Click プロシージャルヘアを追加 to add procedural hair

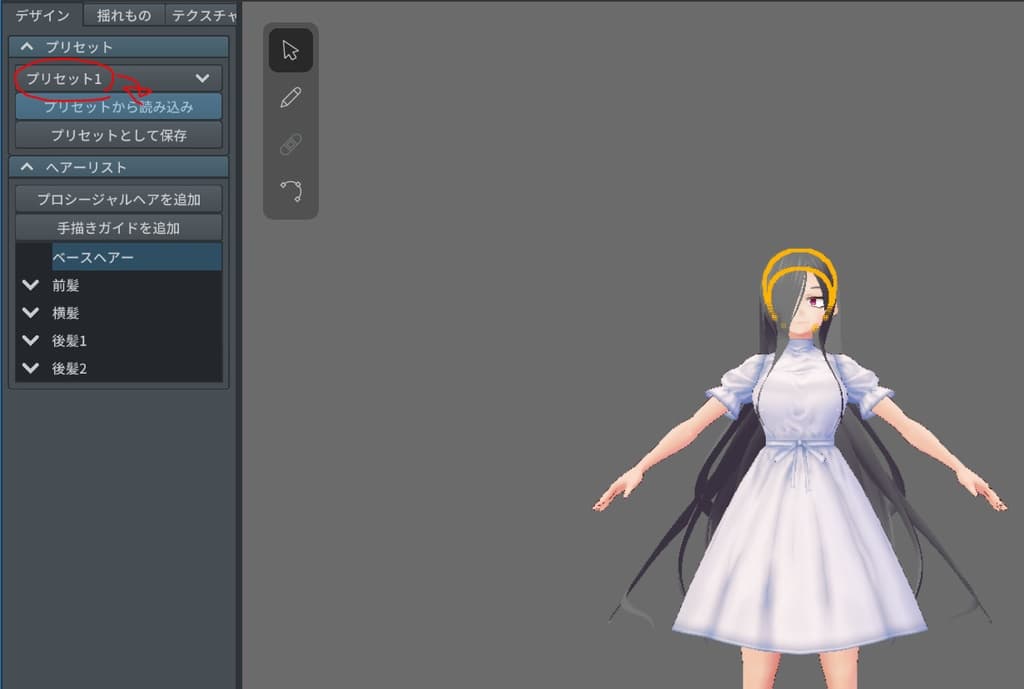tap(118, 199)
